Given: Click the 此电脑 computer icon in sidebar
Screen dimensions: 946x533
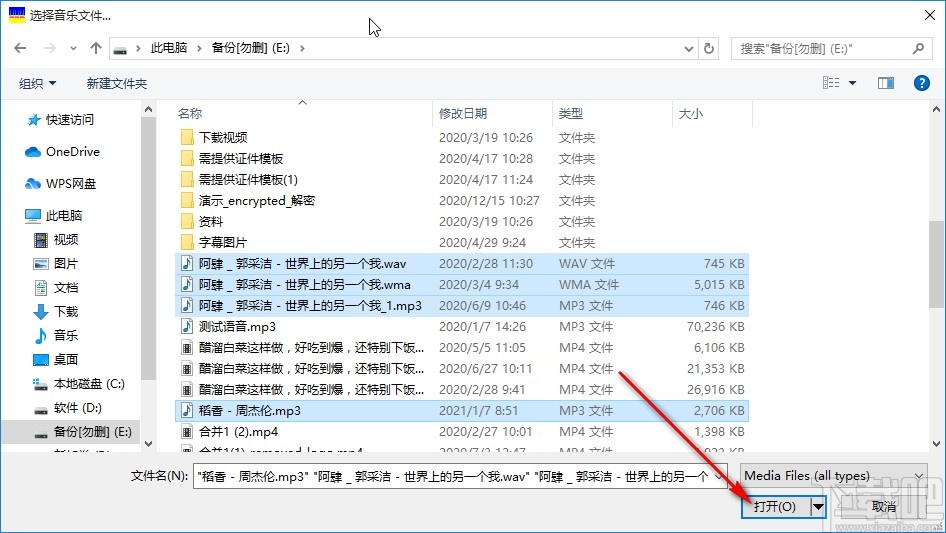Looking at the screenshot, I should 33,215.
